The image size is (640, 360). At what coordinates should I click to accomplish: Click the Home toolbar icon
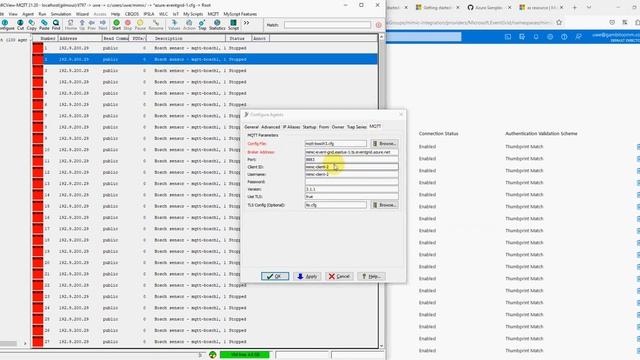click(x=71, y=25)
